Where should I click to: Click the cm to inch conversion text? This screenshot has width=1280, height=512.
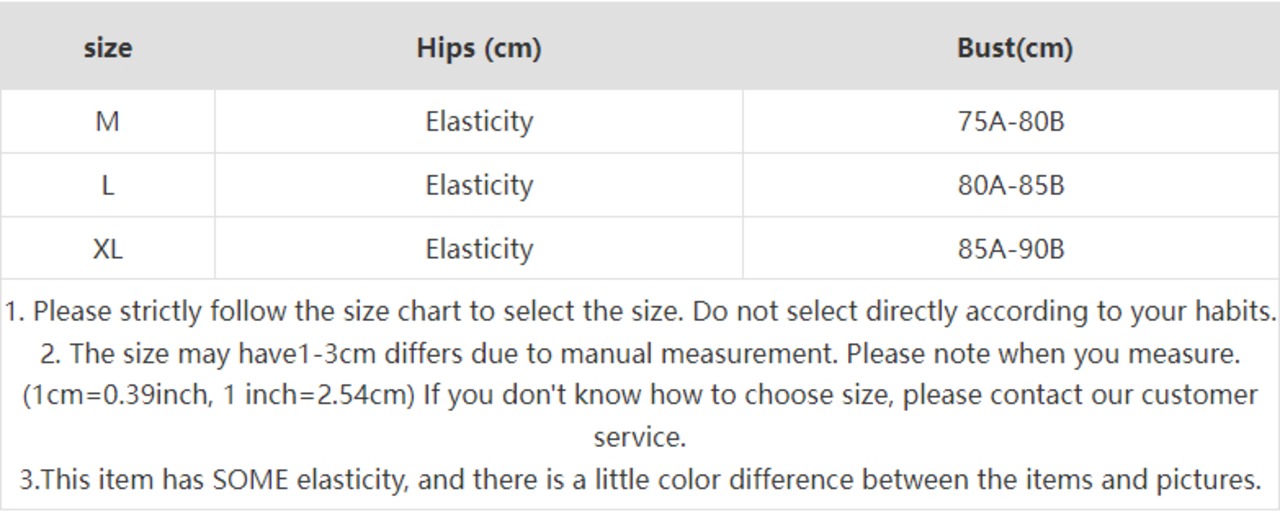click(219, 395)
